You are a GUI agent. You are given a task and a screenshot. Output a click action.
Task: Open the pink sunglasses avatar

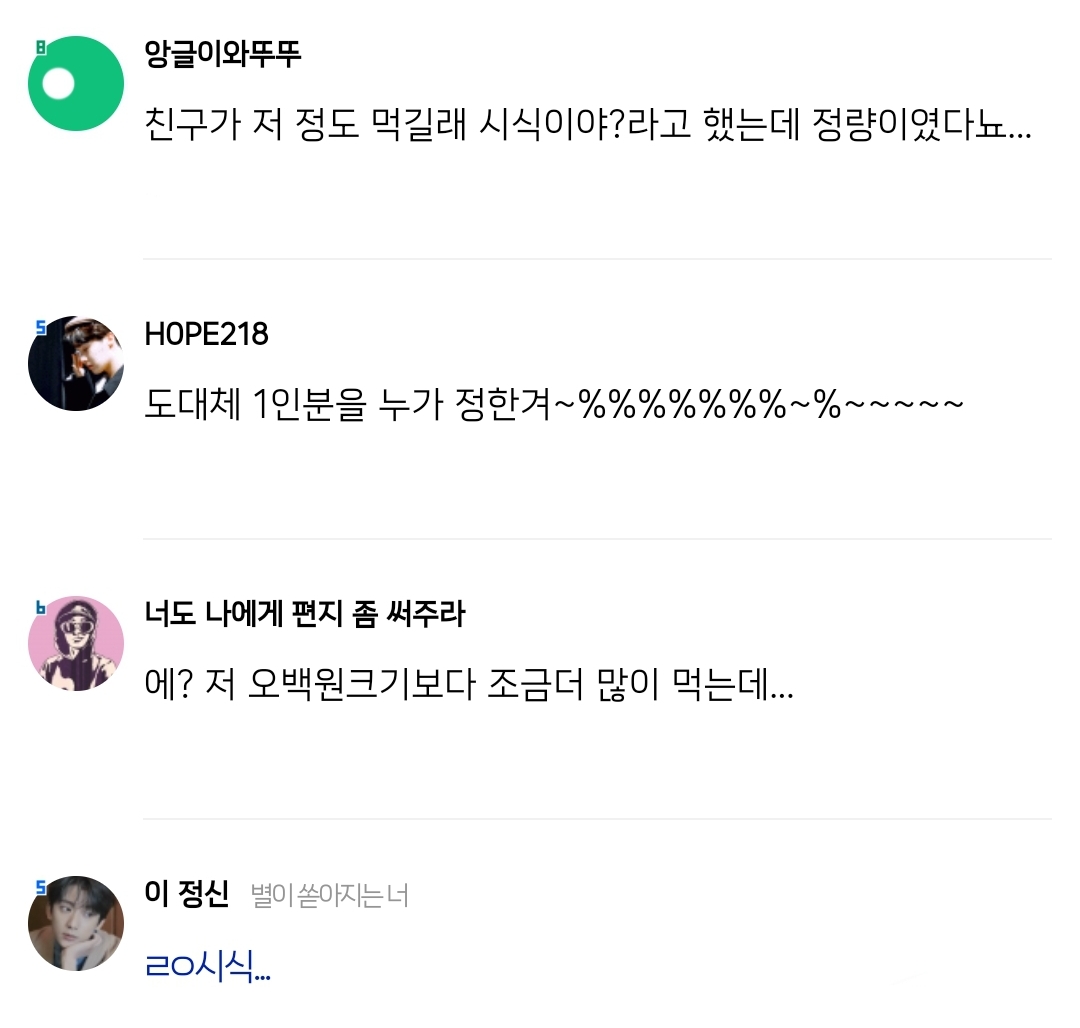76,643
